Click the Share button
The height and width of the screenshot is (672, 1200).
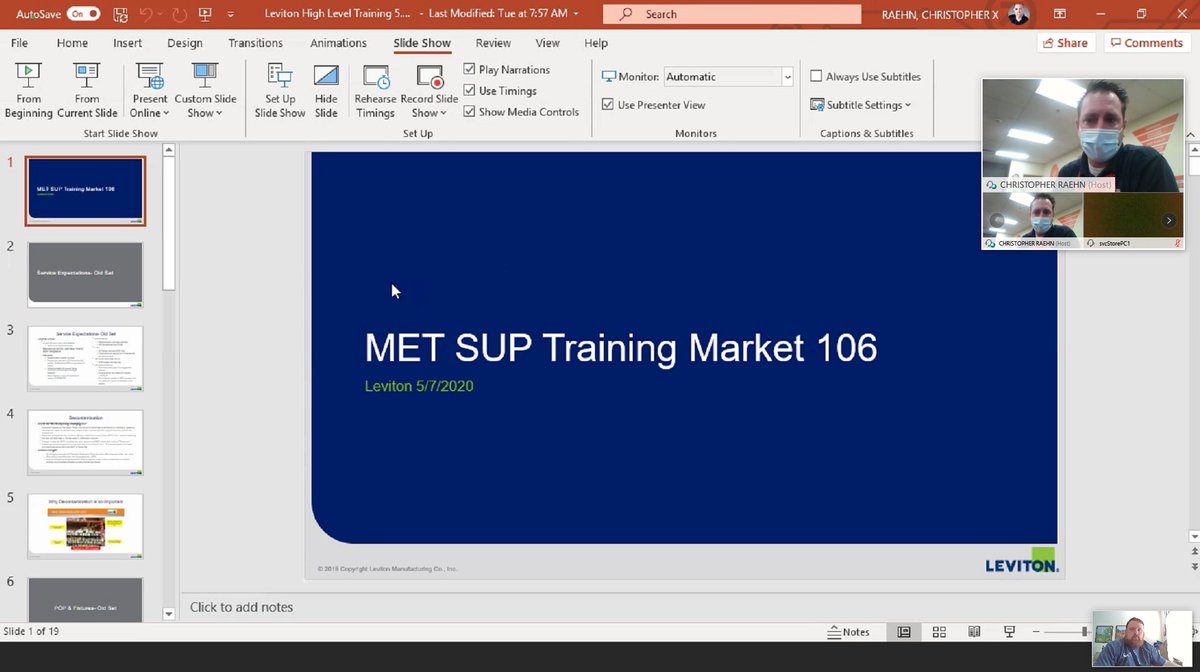pyautogui.click(x=1065, y=43)
